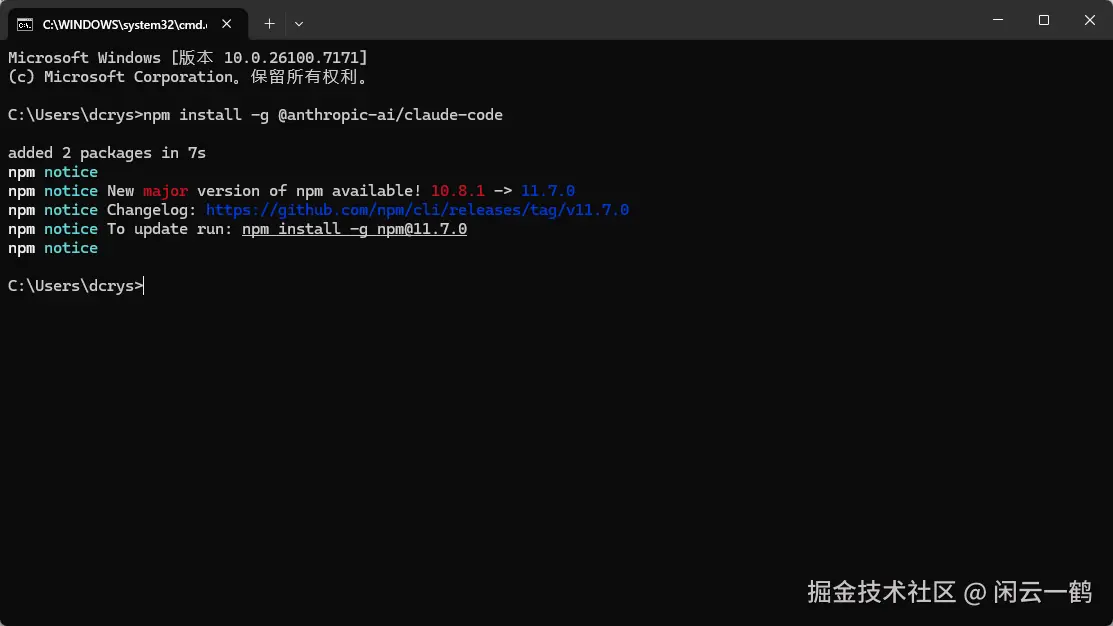Click the red 10.8.1 version number
Viewport: 1113px width, 626px height.
point(458,191)
